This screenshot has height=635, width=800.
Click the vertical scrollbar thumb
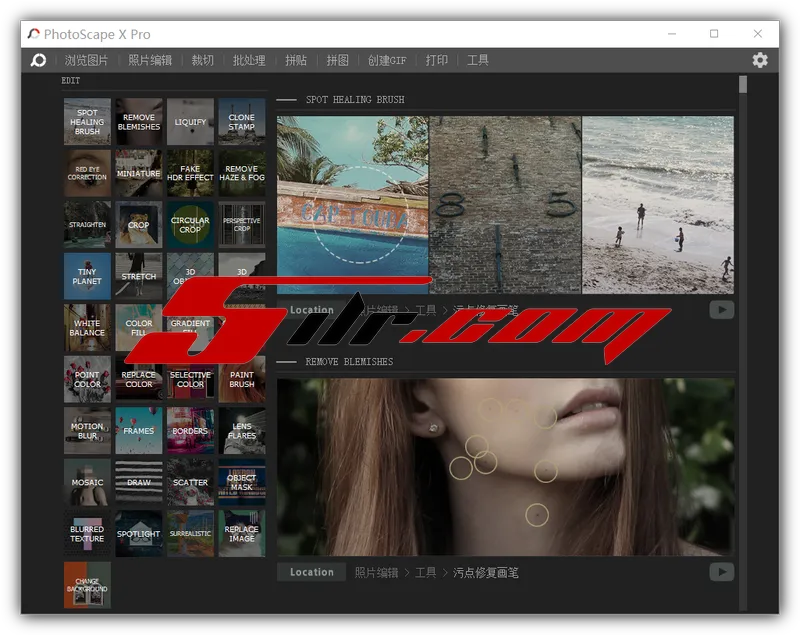point(743,85)
